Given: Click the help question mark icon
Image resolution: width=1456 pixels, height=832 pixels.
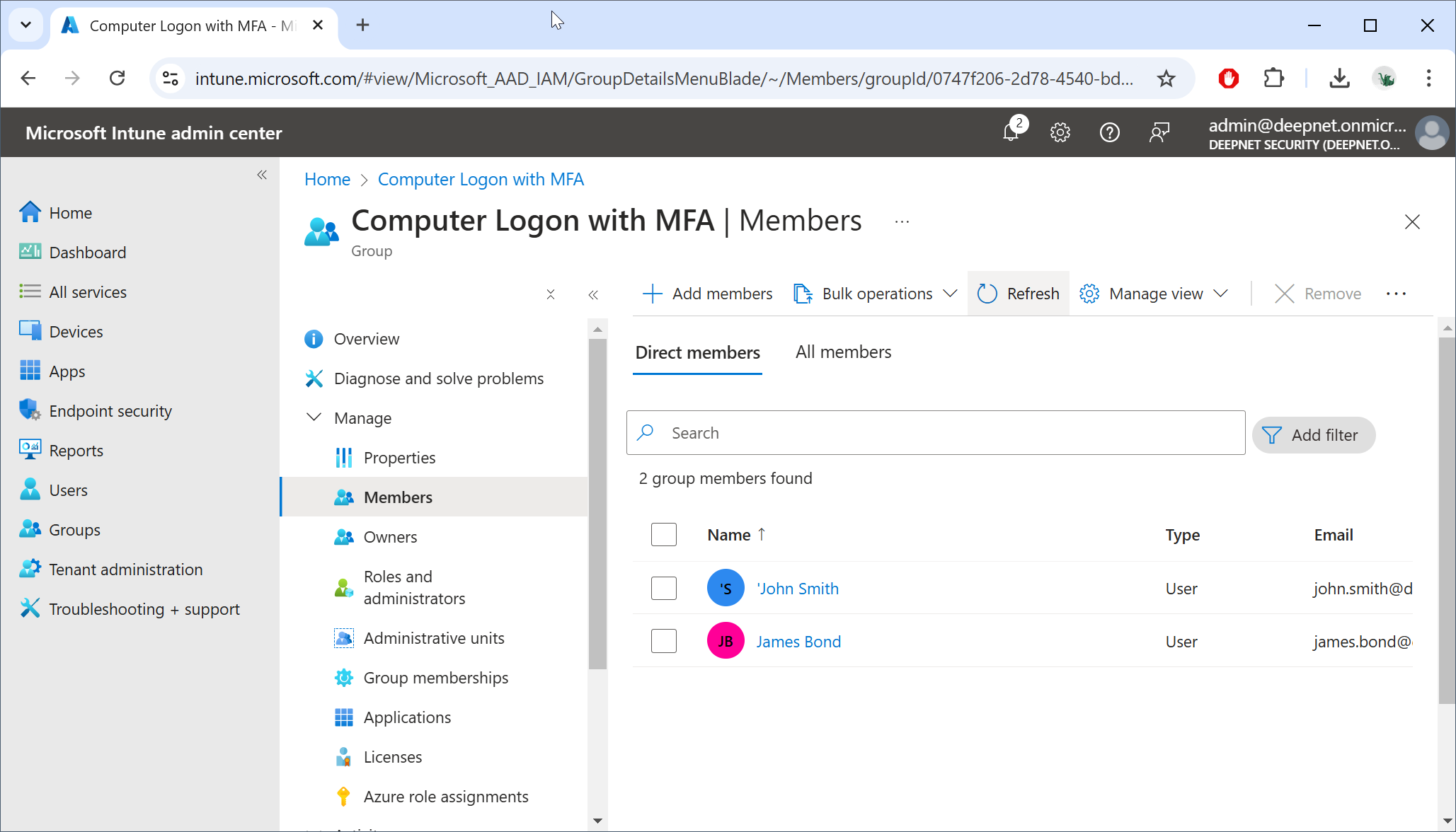Looking at the screenshot, I should pyautogui.click(x=1109, y=132).
